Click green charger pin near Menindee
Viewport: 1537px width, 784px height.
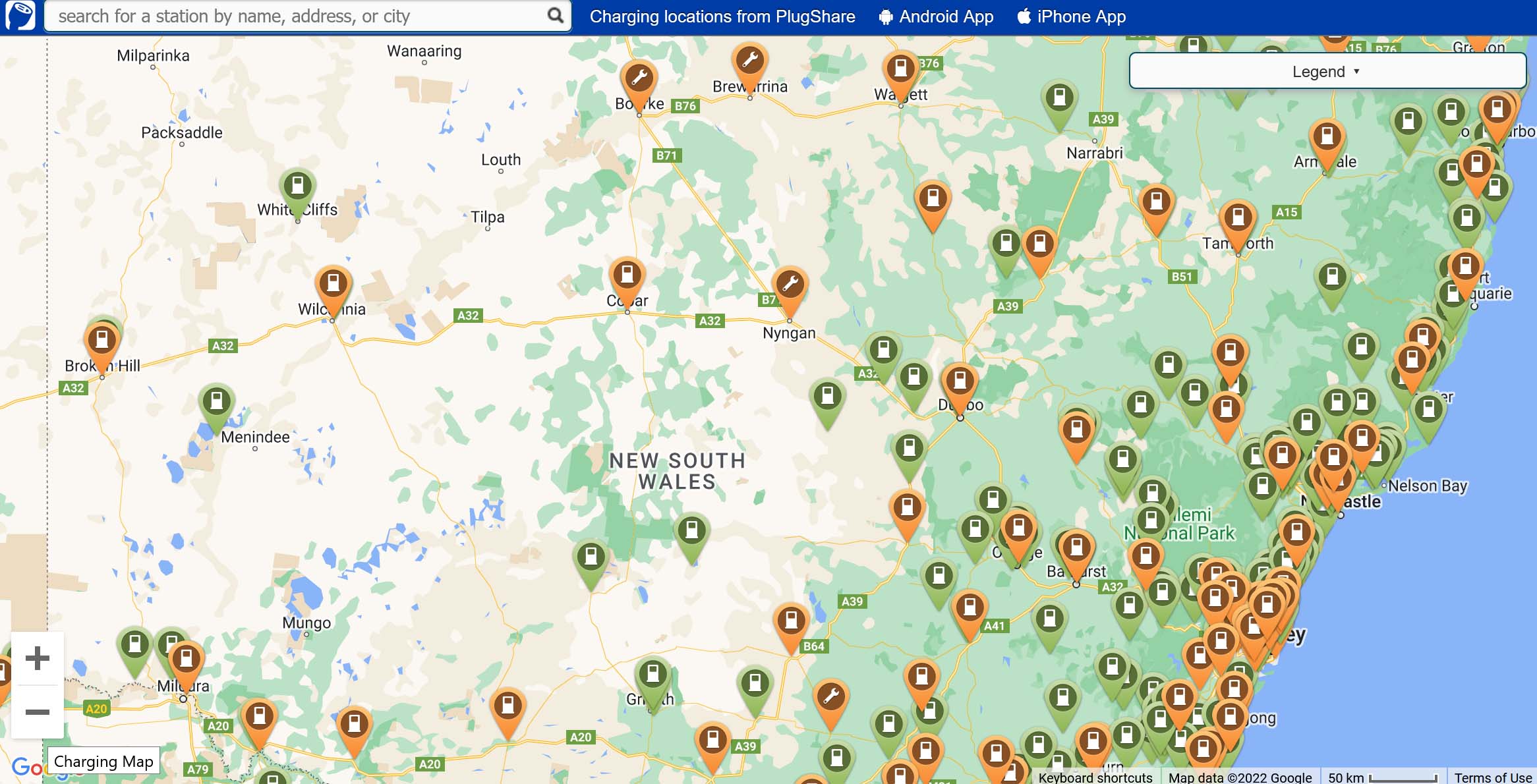[x=216, y=401]
